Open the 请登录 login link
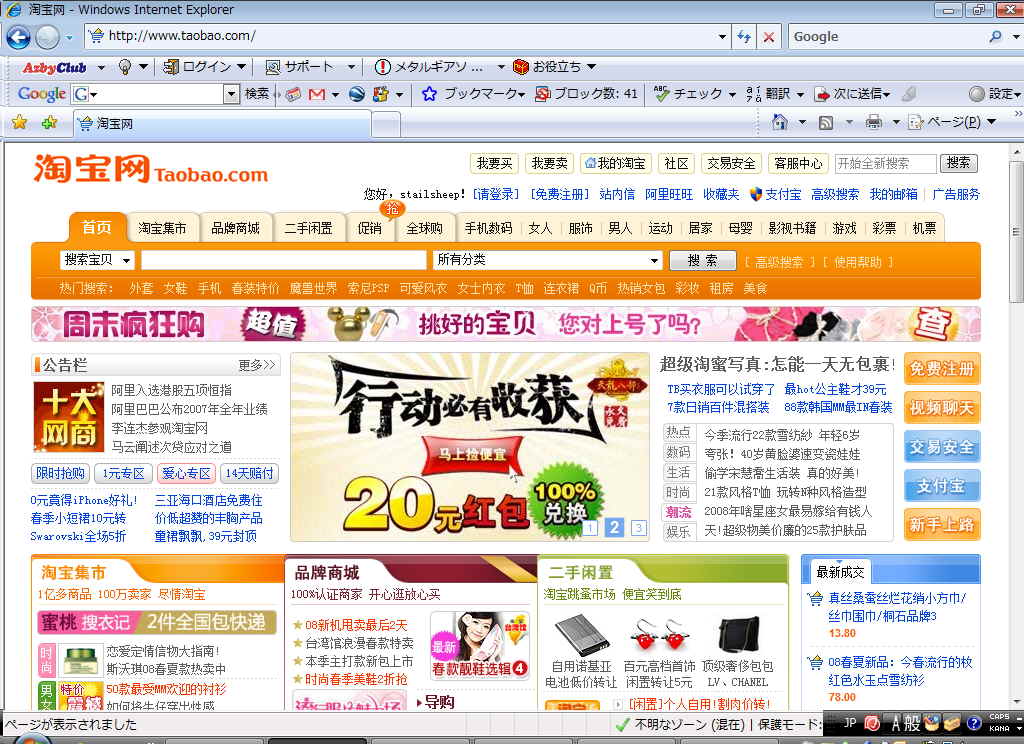 tap(496, 194)
